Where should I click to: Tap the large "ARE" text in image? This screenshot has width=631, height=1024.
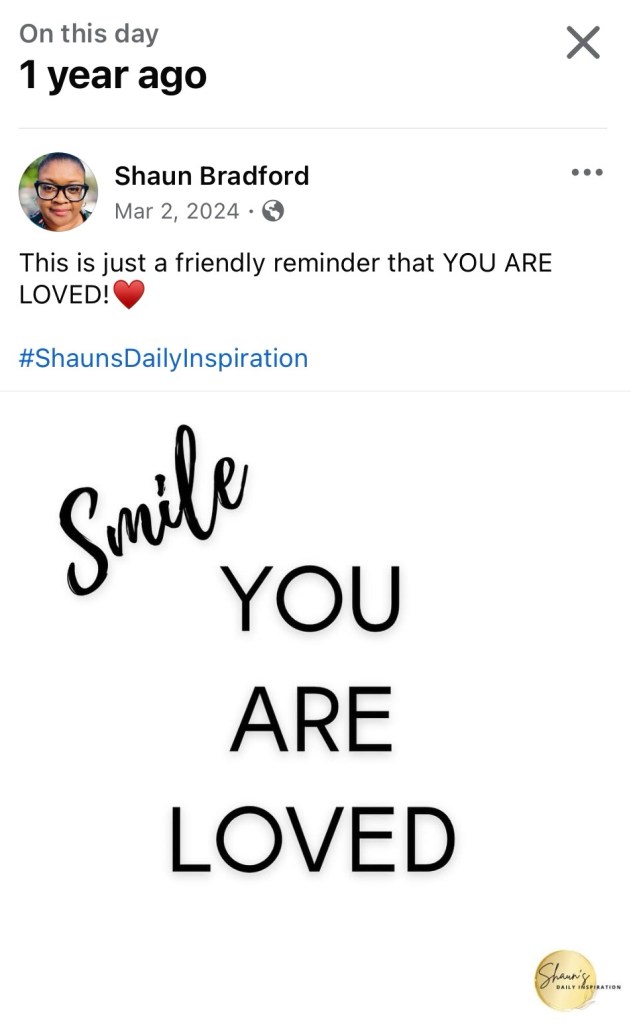pyautogui.click(x=311, y=719)
